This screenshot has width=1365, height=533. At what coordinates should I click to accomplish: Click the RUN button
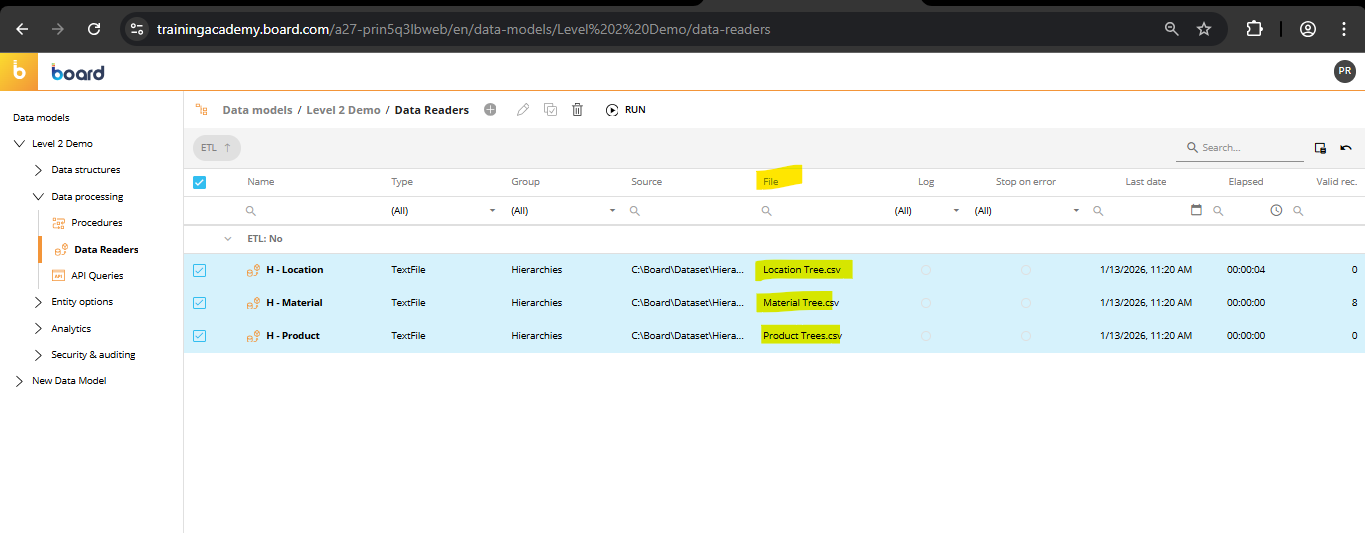(625, 110)
